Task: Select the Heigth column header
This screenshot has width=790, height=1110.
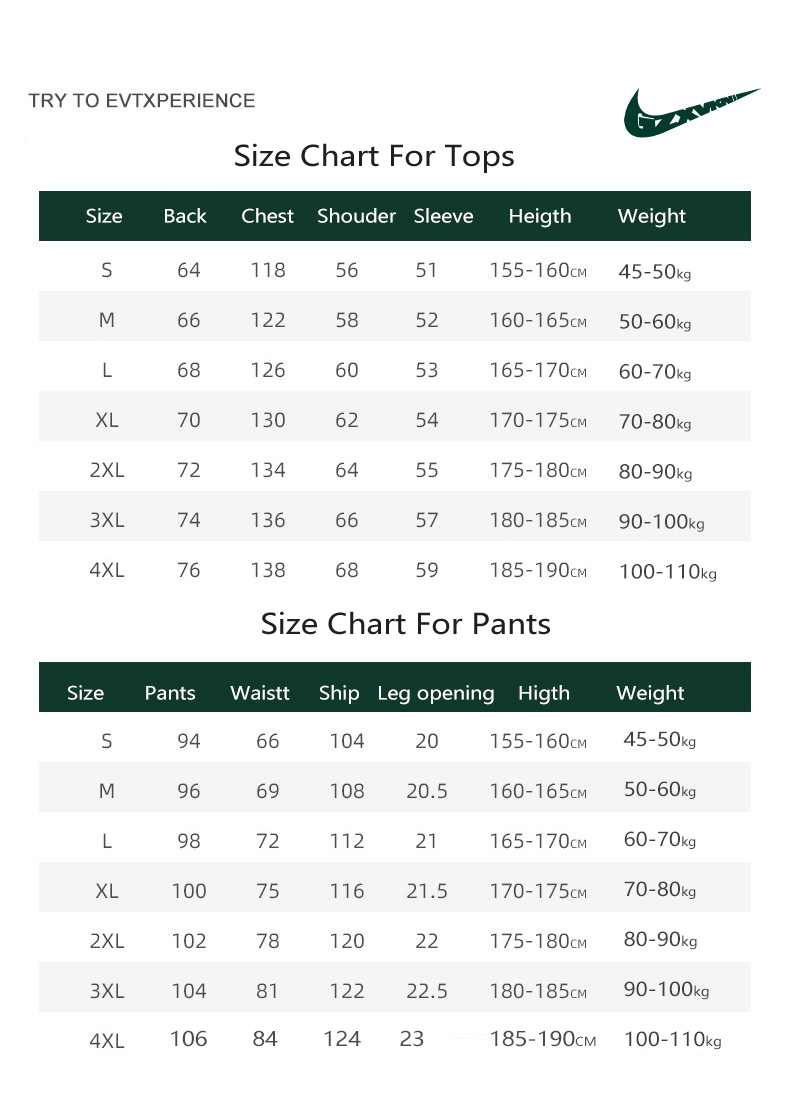Action: click(x=539, y=216)
